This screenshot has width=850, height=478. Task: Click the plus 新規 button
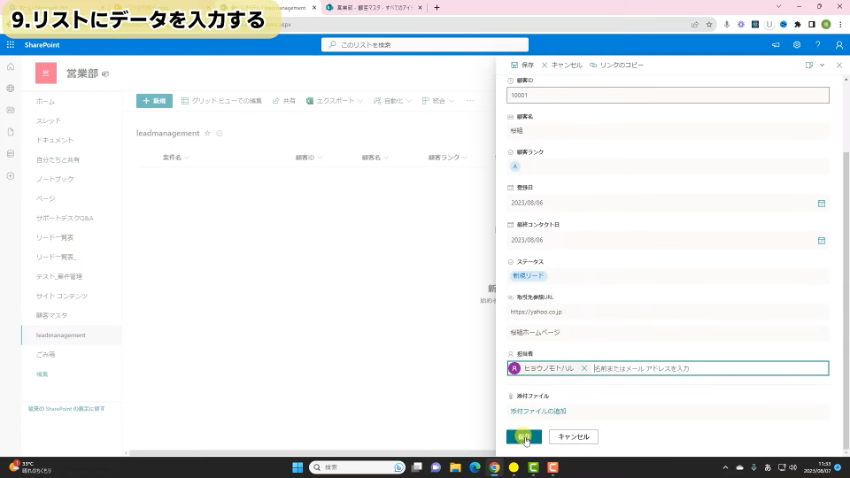[154, 101]
